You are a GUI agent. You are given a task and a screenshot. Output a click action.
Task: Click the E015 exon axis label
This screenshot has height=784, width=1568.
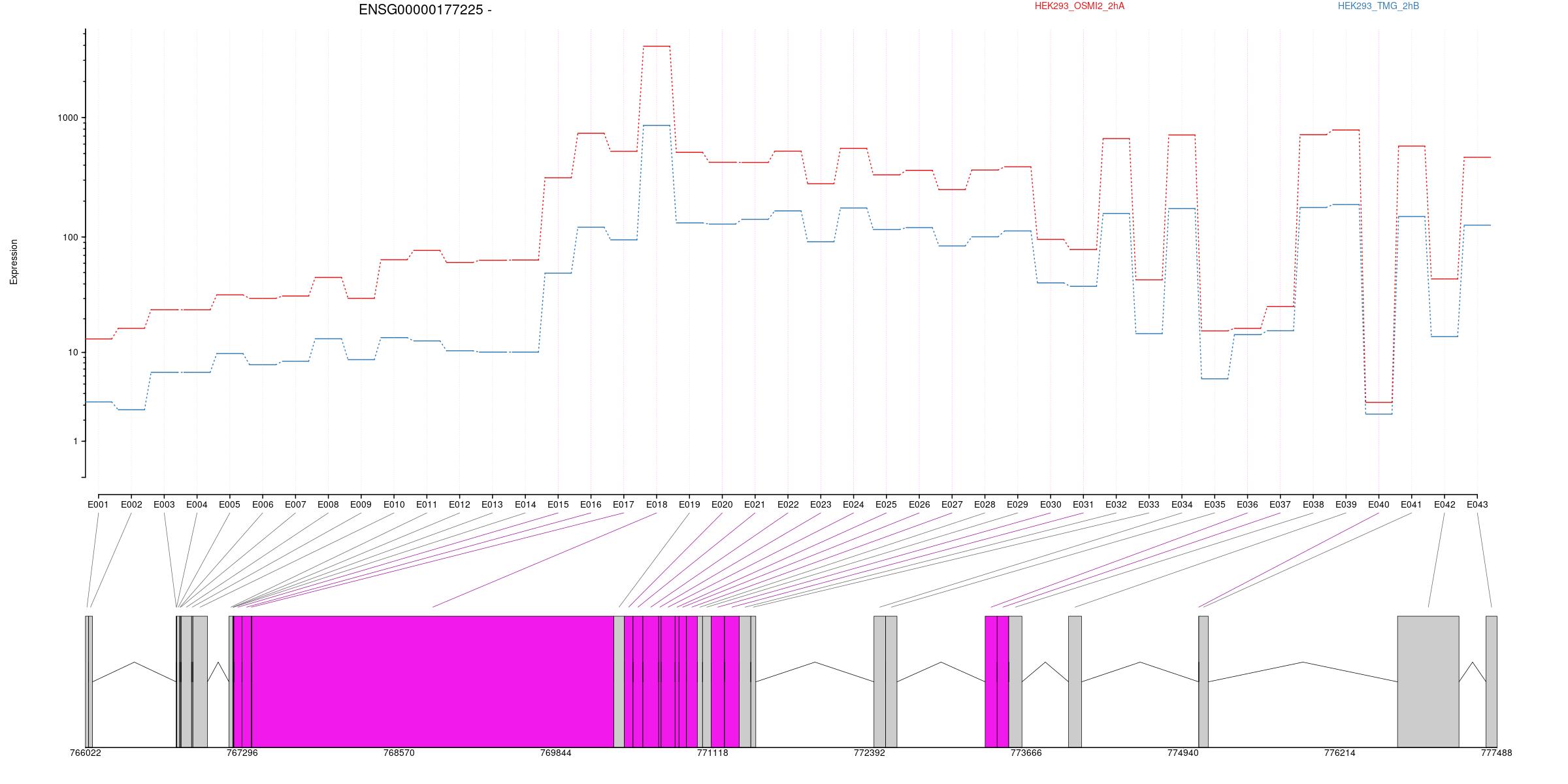558,504
